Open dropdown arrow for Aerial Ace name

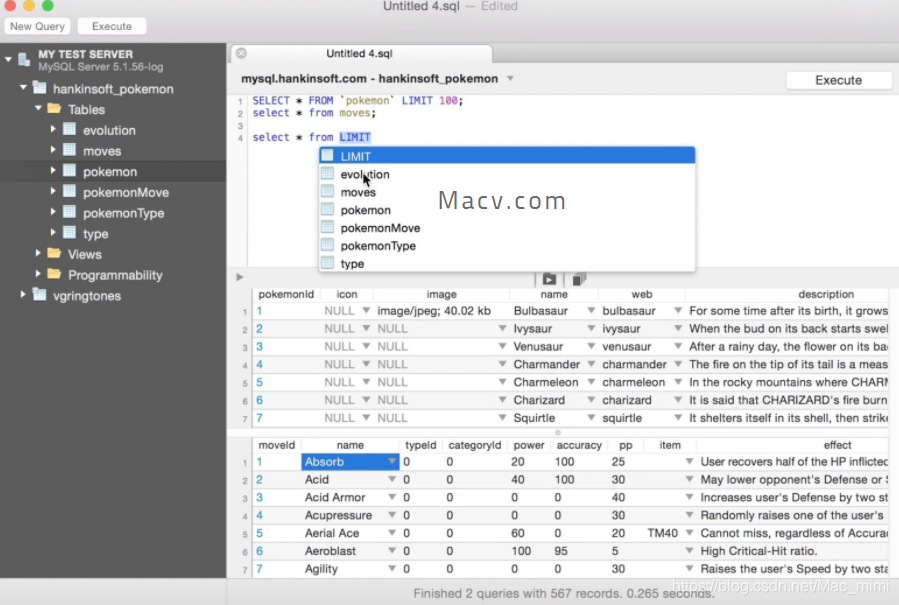pos(392,532)
